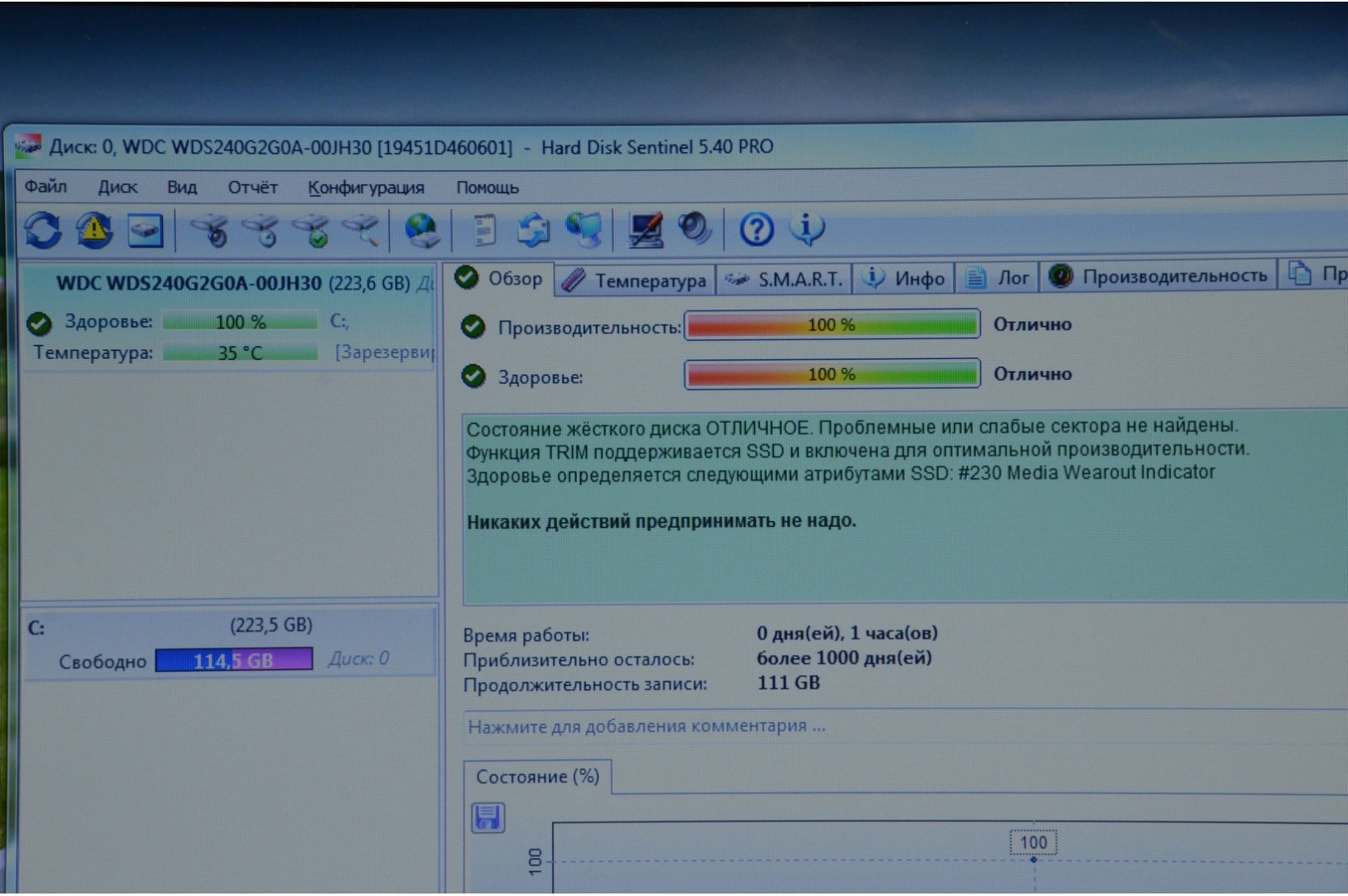Open the Производительность tab

coord(1159,276)
